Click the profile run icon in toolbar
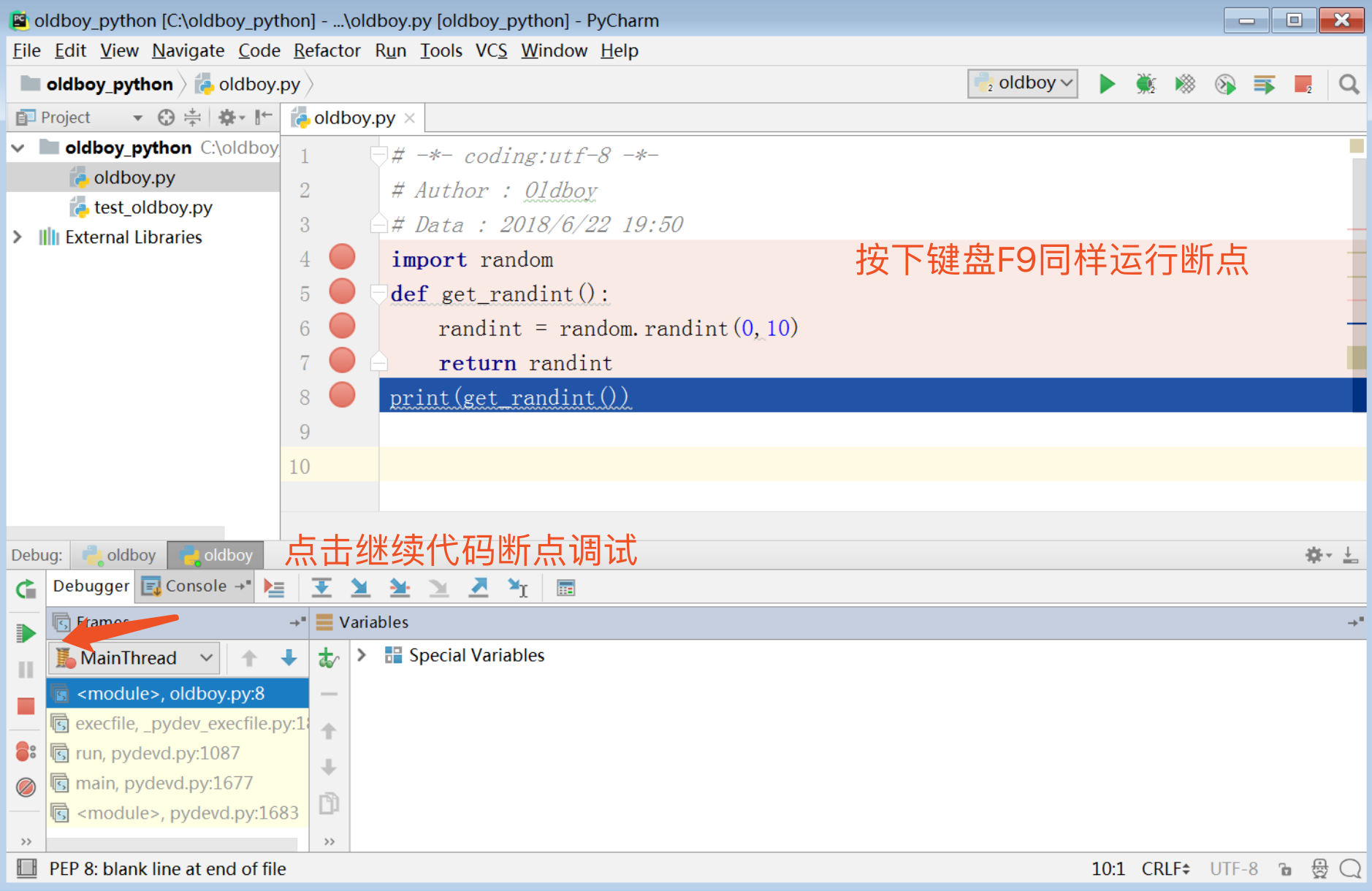Screen dimensions: 1372x891 [x=1225, y=84]
